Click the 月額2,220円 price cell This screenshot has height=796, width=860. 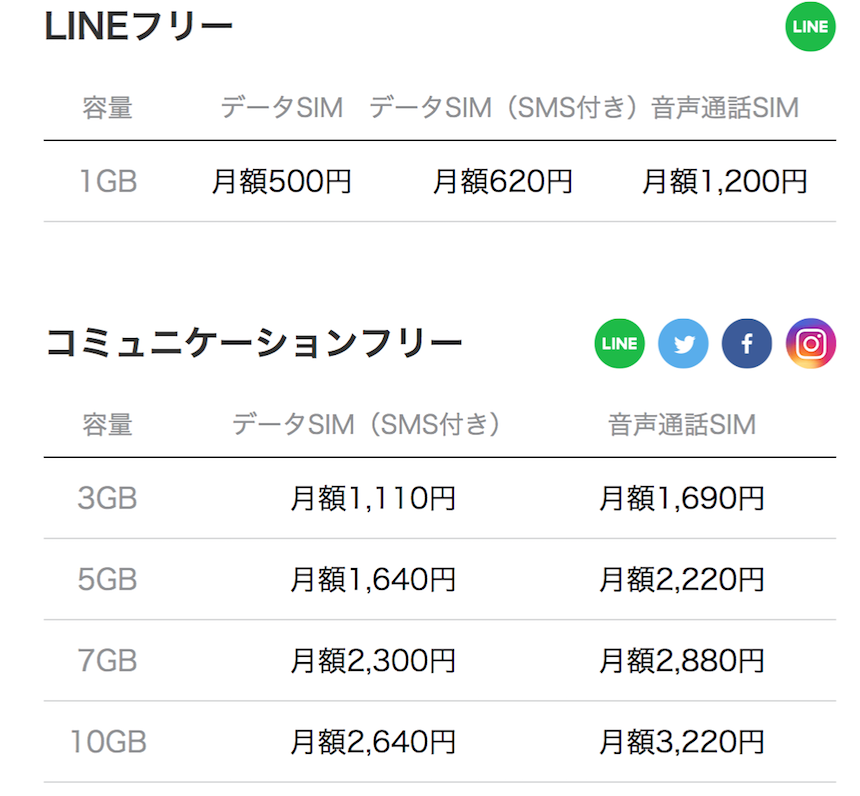[682, 579]
